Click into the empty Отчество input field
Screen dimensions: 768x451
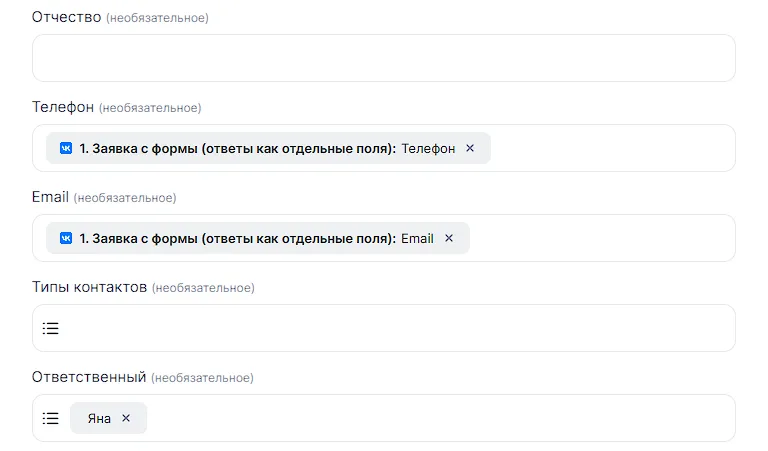[383, 58]
